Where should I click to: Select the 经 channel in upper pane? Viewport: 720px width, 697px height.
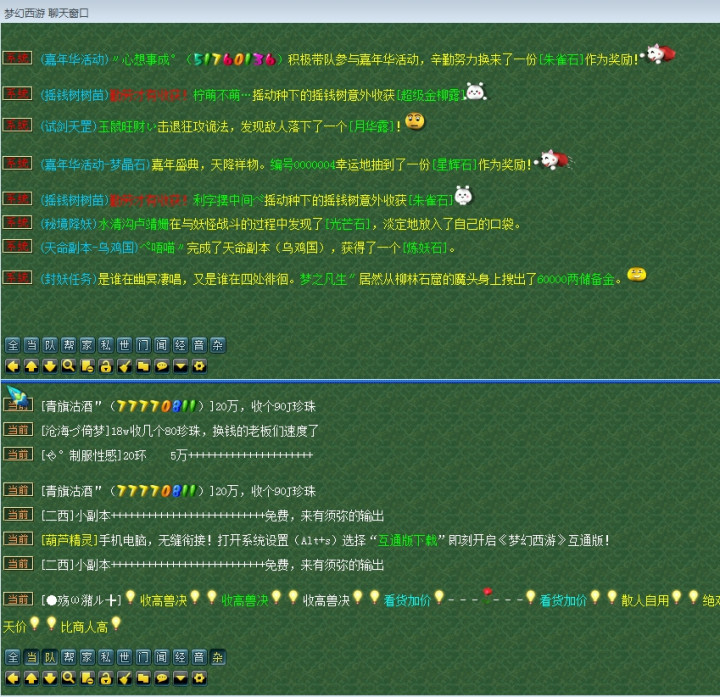[180, 345]
